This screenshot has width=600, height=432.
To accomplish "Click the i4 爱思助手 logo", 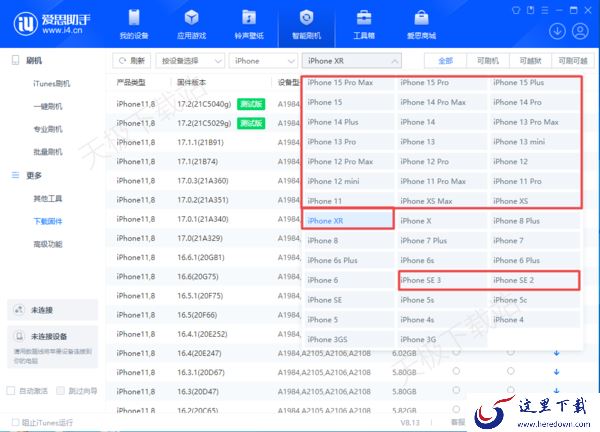I will [x=52, y=24].
